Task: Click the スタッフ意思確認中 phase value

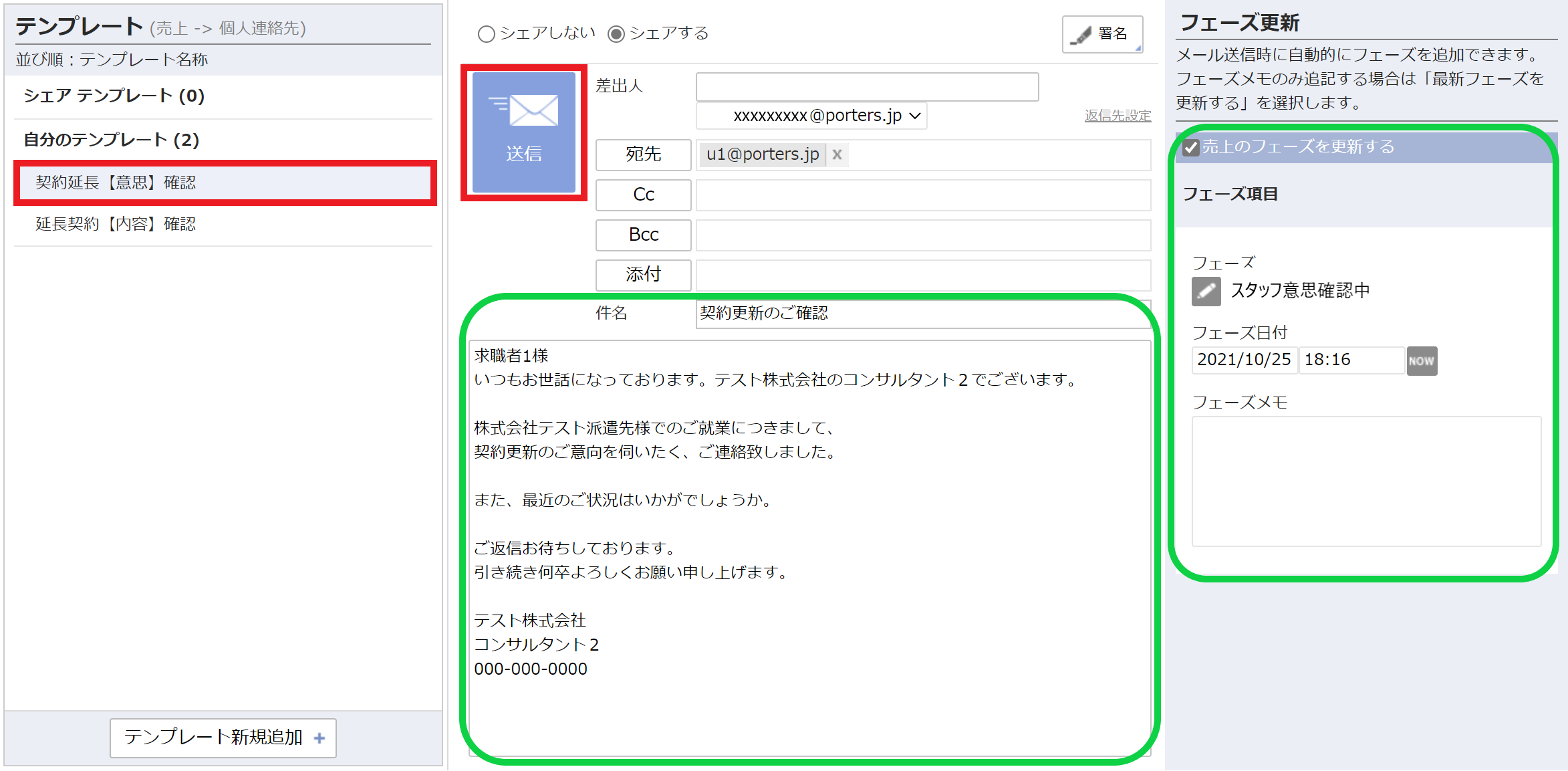Action: [1300, 291]
